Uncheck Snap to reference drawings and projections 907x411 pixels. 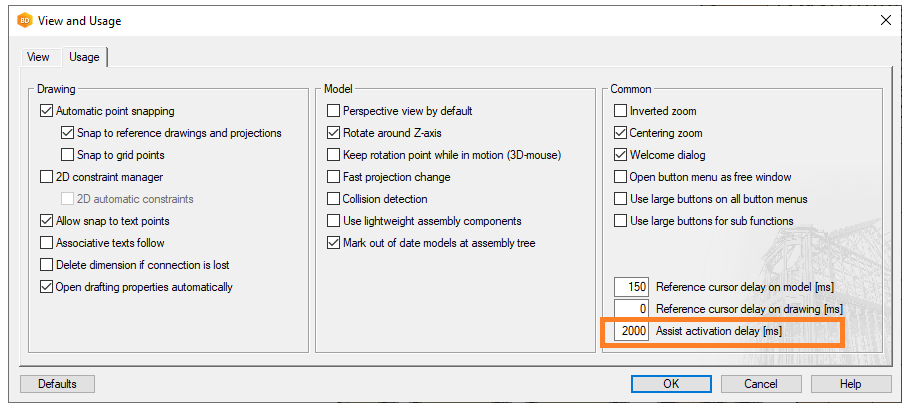[68, 133]
